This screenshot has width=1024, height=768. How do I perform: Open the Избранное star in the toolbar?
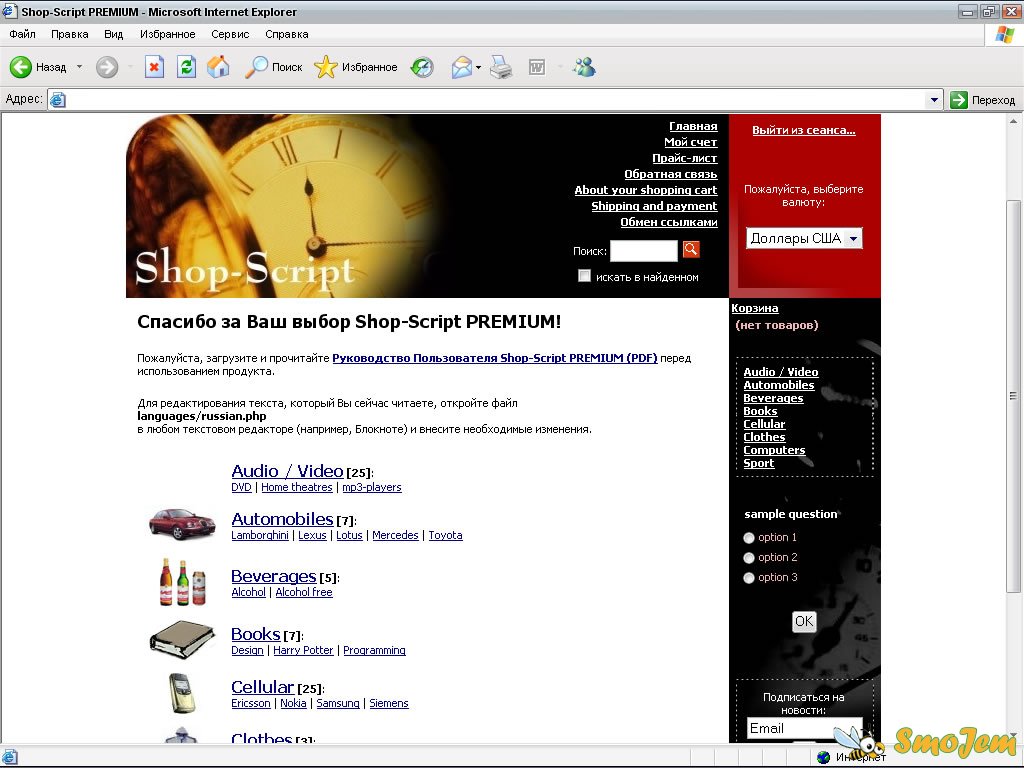[325, 67]
